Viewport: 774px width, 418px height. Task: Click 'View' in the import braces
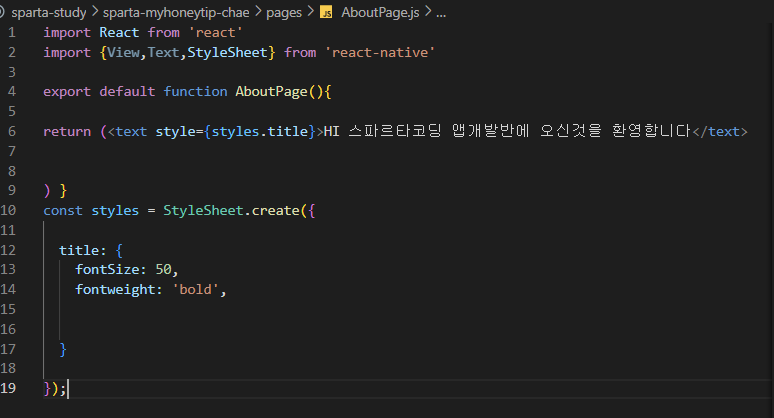pos(123,52)
